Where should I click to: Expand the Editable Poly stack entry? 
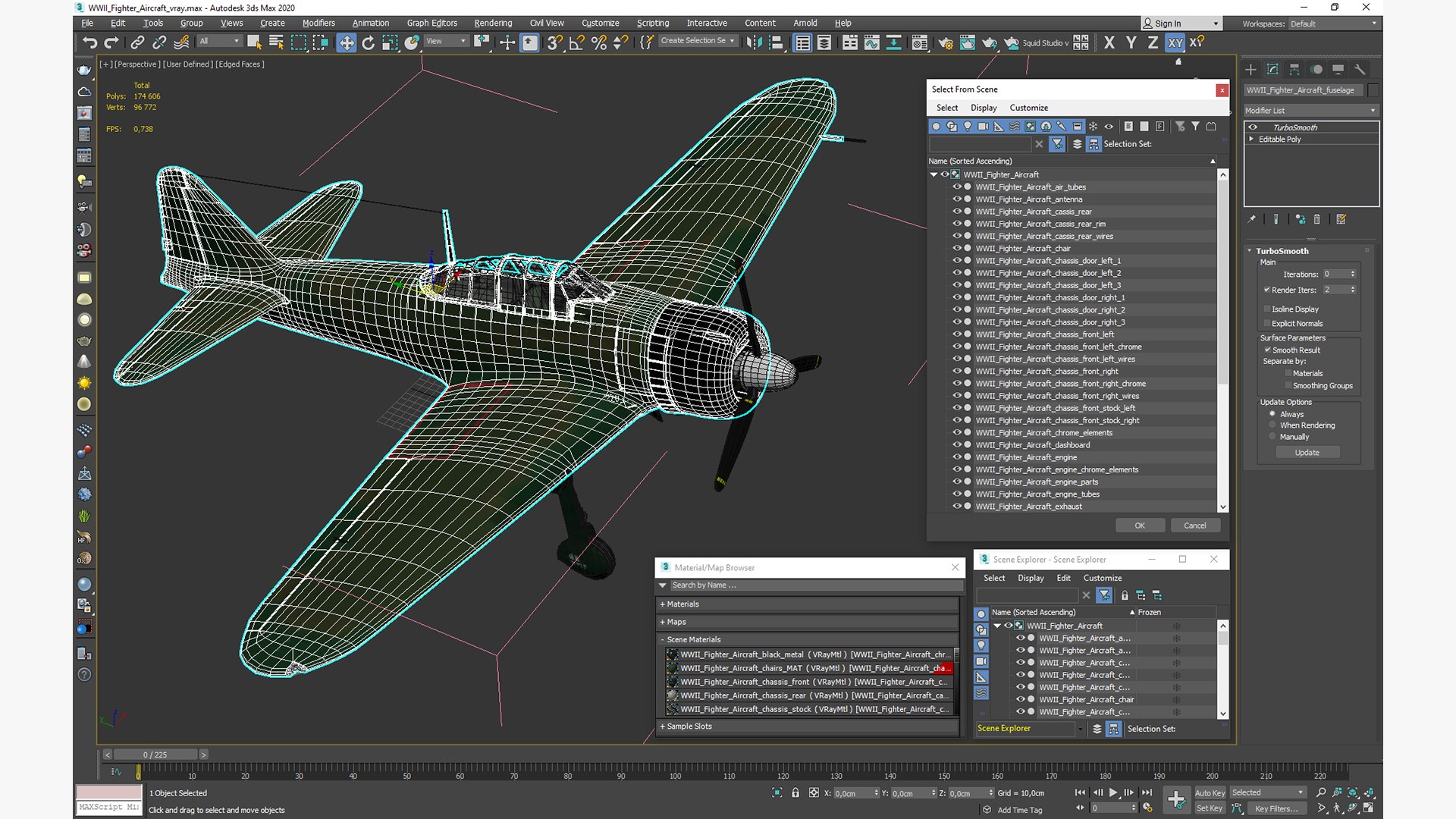coord(1251,139)
